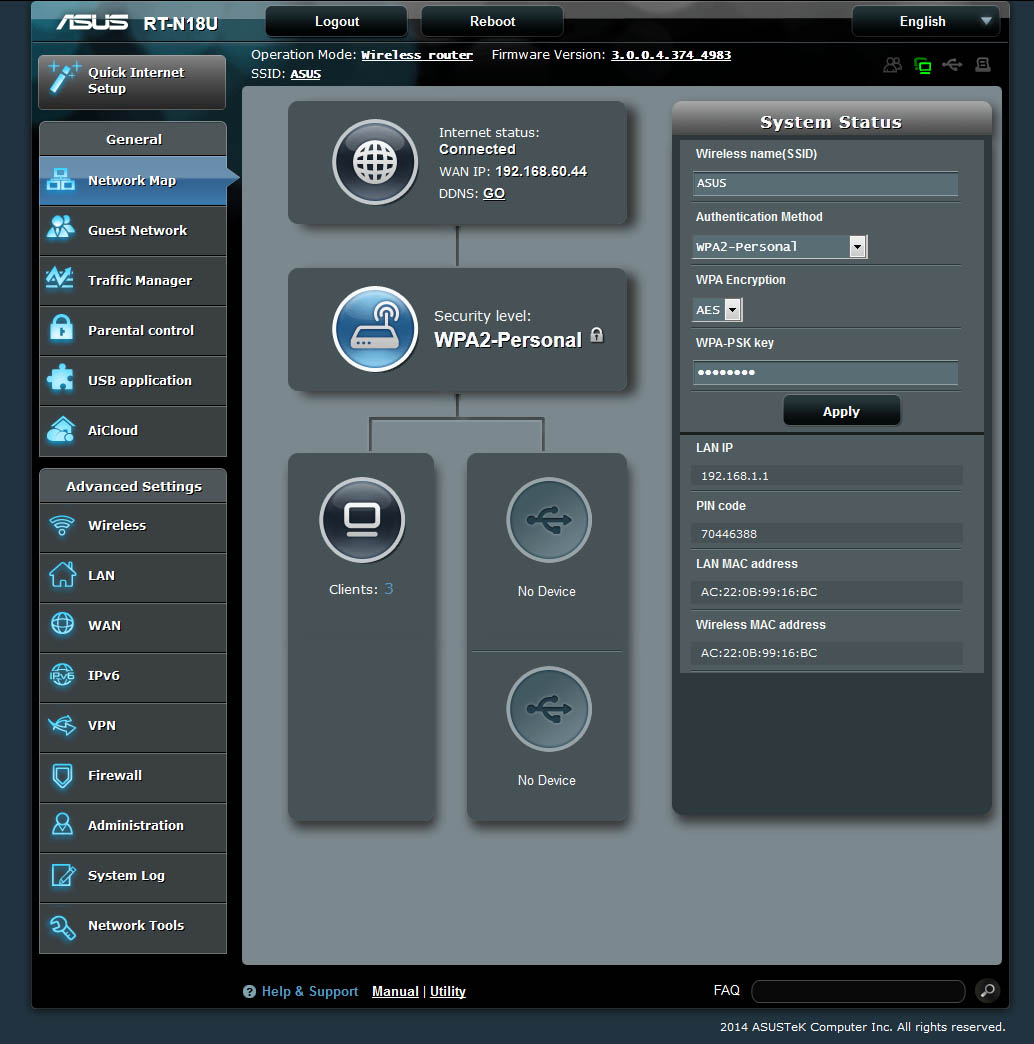The image size is (1034, 1044).
Task: Click the WAN IP 192.168.60.44 text
Action: pos(541,171)
